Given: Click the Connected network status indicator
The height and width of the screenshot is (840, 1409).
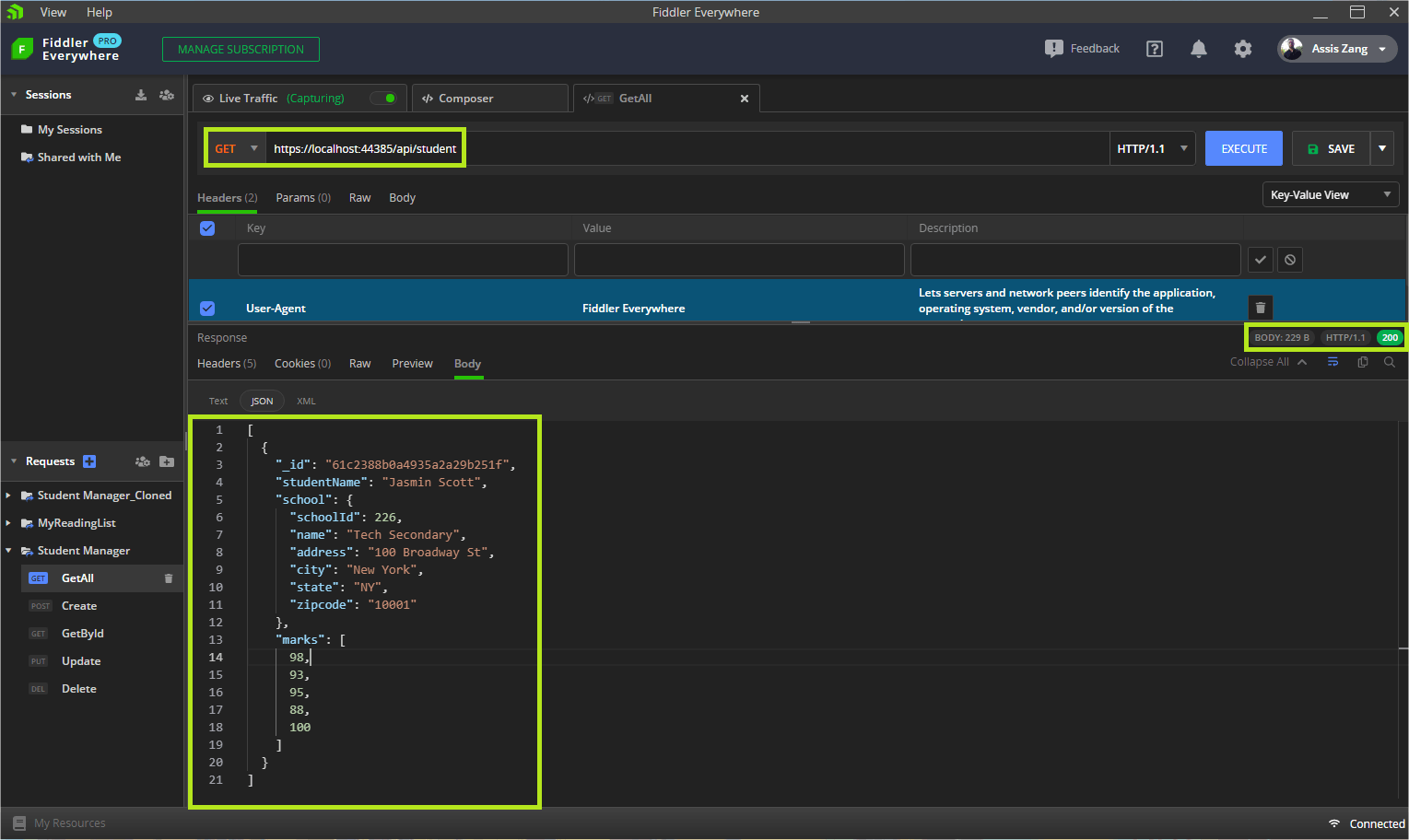Looking at the screenshot, I should [x=1367, y=823].
